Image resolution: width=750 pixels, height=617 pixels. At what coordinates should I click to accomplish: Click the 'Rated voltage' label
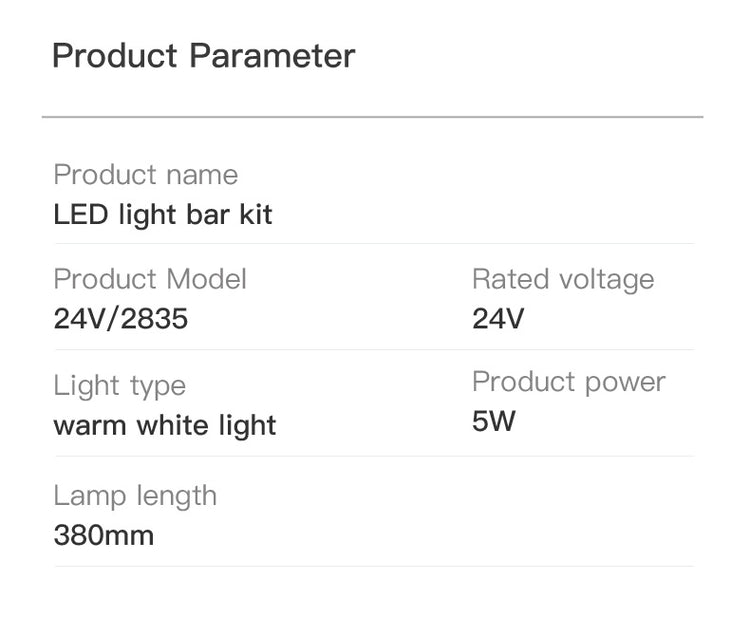[562, 279]
